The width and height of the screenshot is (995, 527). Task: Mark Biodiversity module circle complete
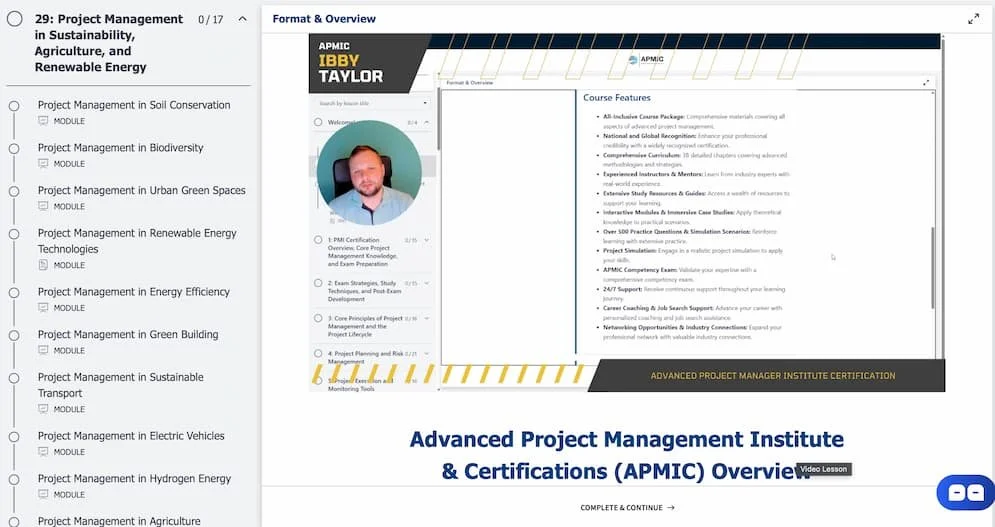(14, 149)
